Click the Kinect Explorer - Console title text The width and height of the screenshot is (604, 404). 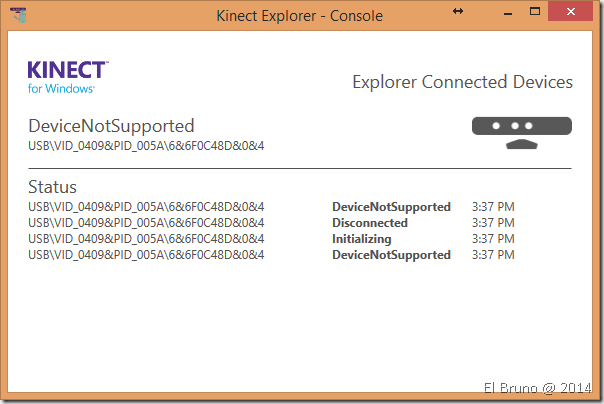click(x=301, y=15)
